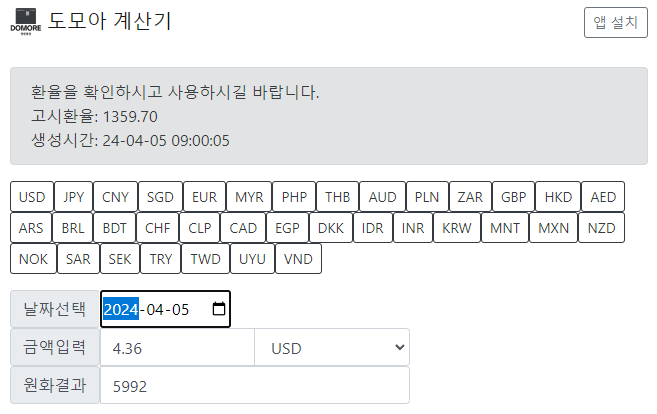Screen dimensions: 657x414
Task: Click the 원화결과 result field
Action: (255, 386)
